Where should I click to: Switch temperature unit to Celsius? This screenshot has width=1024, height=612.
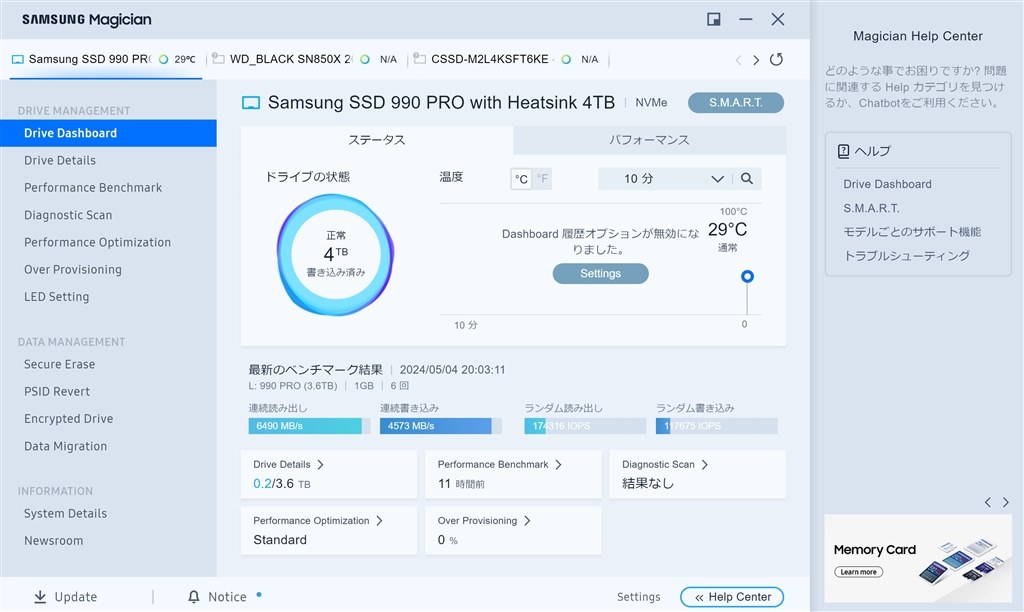pos(521,178)
